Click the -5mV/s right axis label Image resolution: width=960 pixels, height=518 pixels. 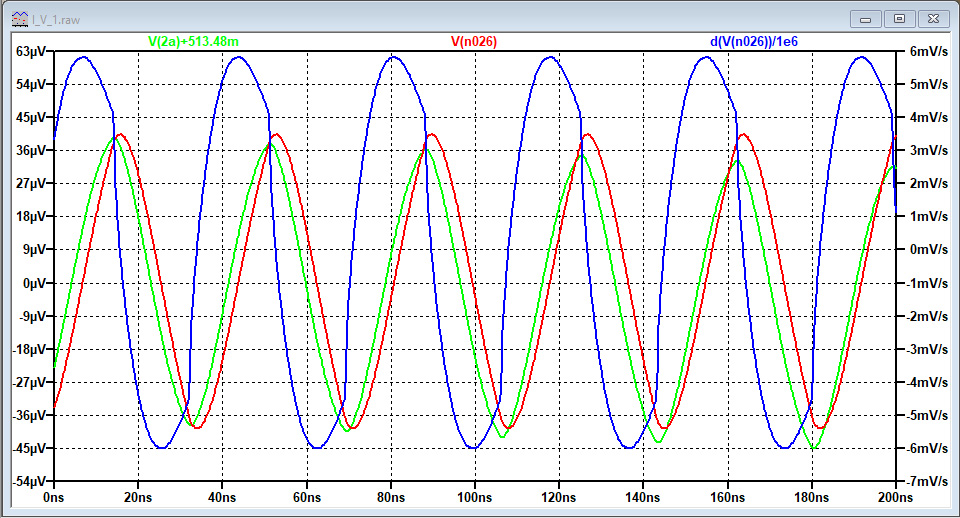click(927, 416)
